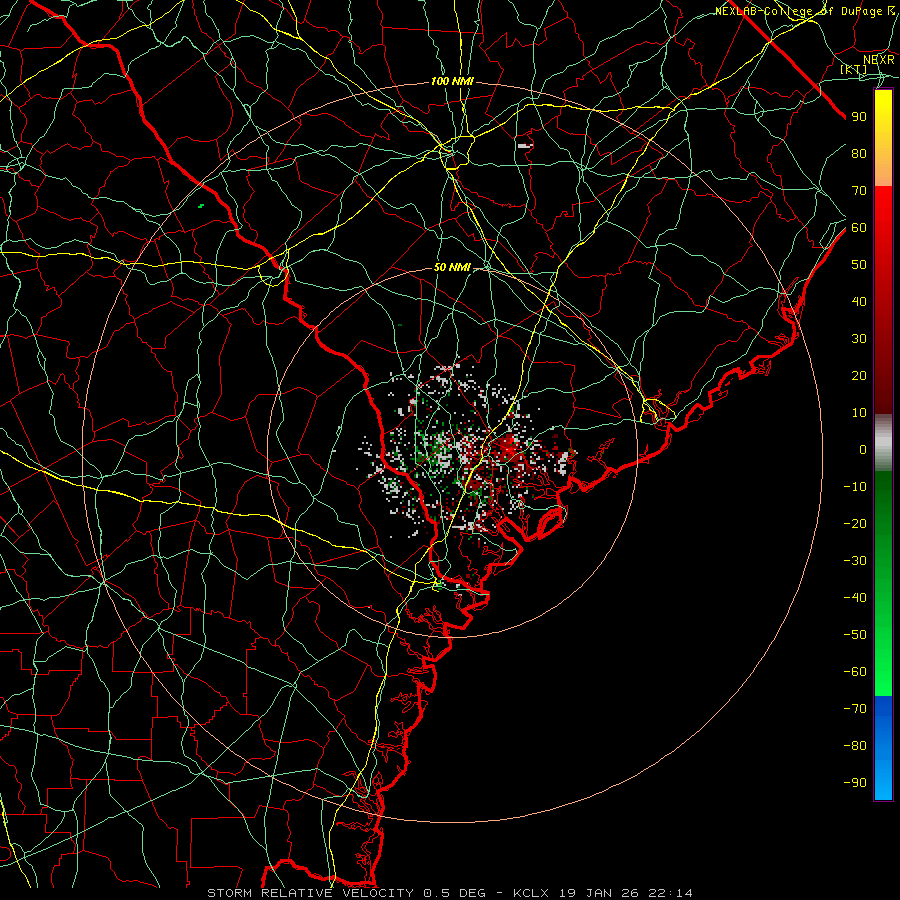This screenshot has width=900, height=900.
Task: Click the positive 70 scale value
Action: pyautogui.click(x=859, y=191)
